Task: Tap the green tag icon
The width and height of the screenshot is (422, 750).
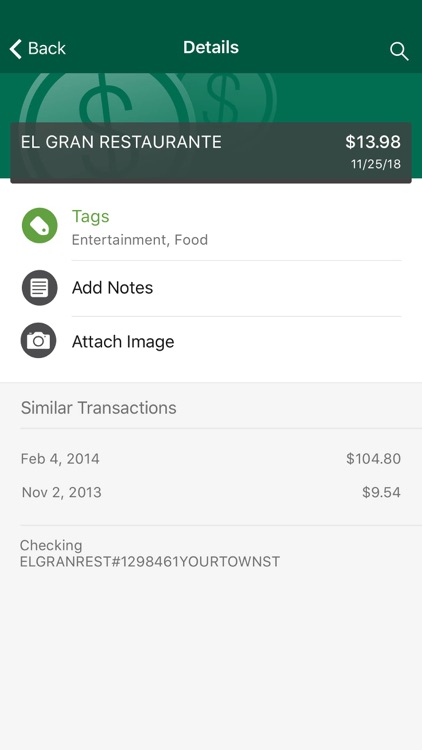Action: (40, 225)
